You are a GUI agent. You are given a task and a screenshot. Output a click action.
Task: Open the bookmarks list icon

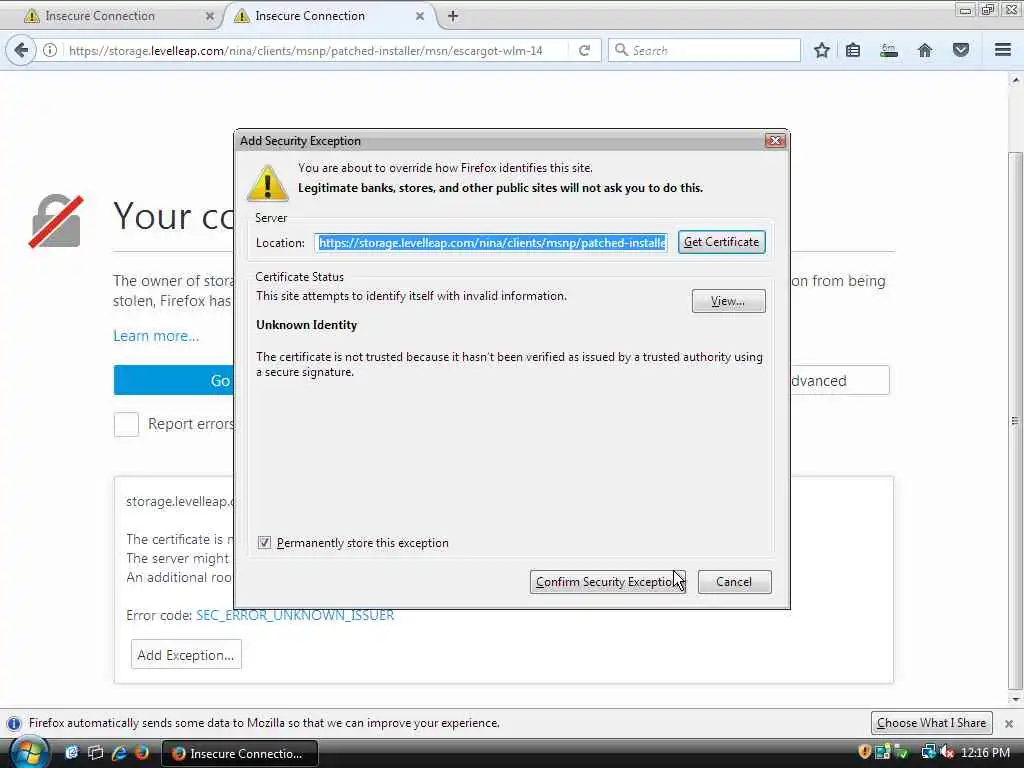[x=853, y=50]
